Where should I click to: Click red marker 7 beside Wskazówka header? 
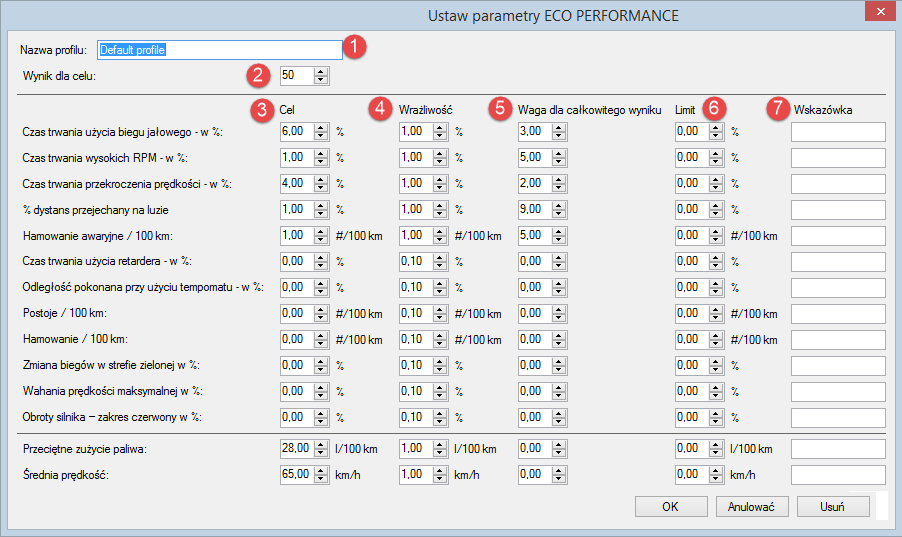click(776, 109)
